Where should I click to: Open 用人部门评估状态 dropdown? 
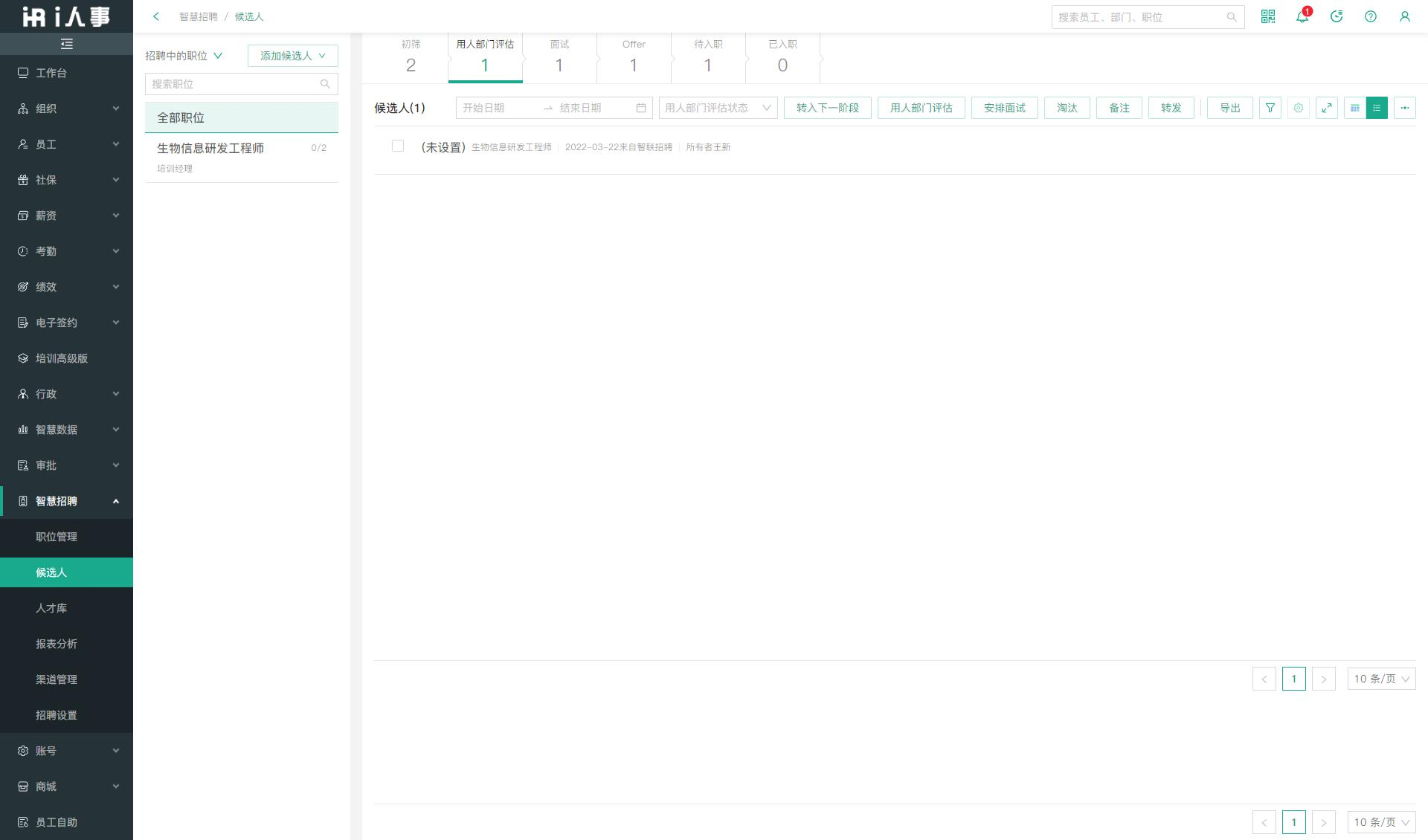[718, 108]
